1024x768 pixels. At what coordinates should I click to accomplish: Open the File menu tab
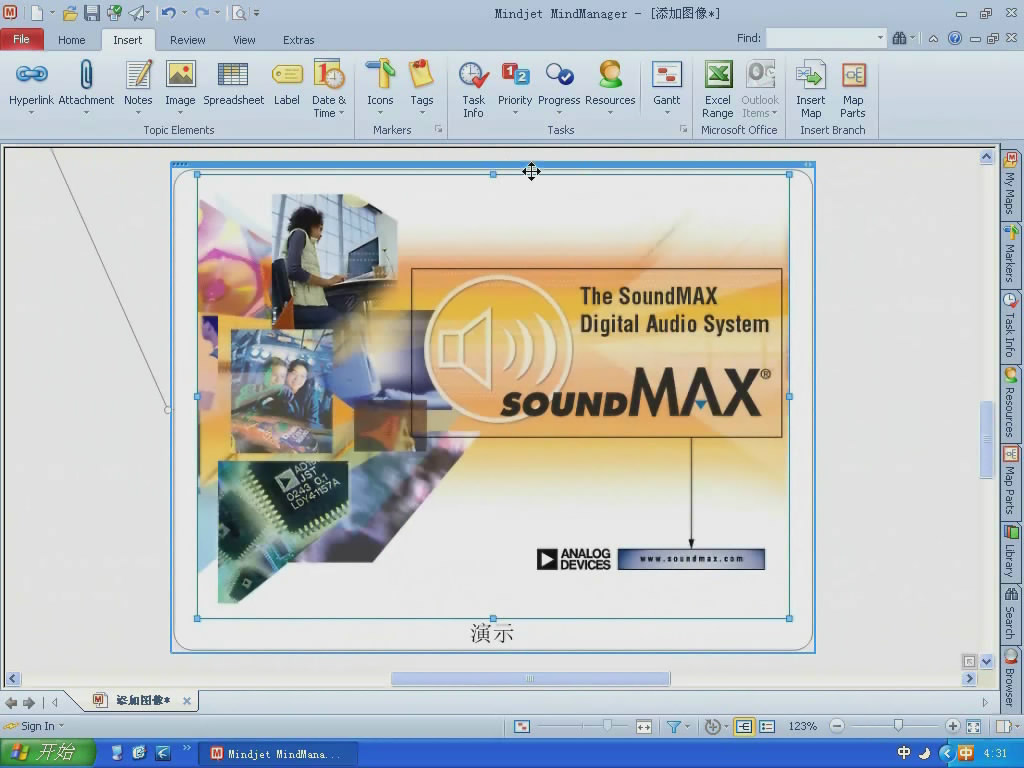pyautogui.click(x=22, y=39)
